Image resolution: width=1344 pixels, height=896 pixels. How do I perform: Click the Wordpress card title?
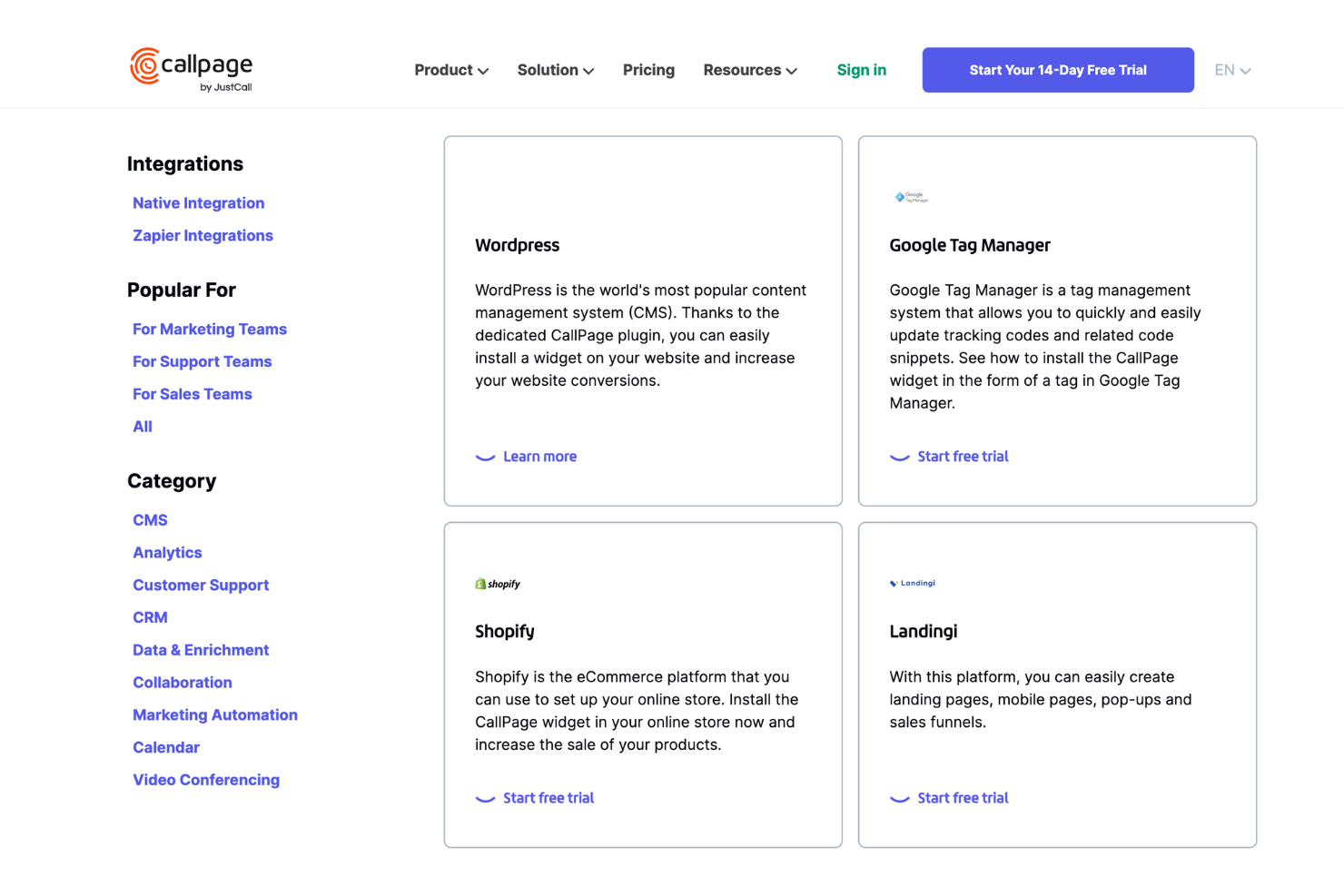518,245
